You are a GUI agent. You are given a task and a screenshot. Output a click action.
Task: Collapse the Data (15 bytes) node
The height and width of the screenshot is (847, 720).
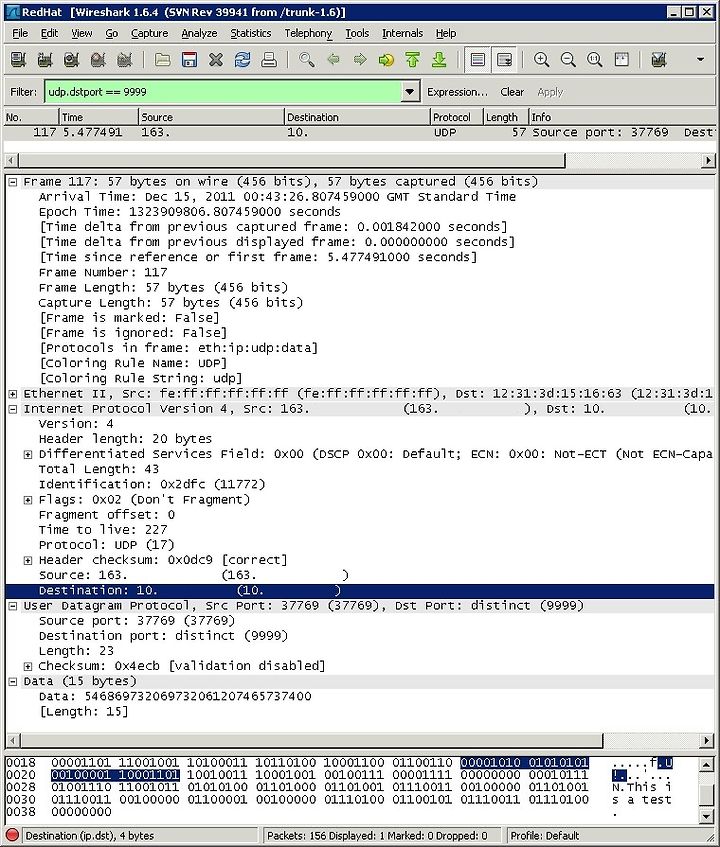point(13,681)
